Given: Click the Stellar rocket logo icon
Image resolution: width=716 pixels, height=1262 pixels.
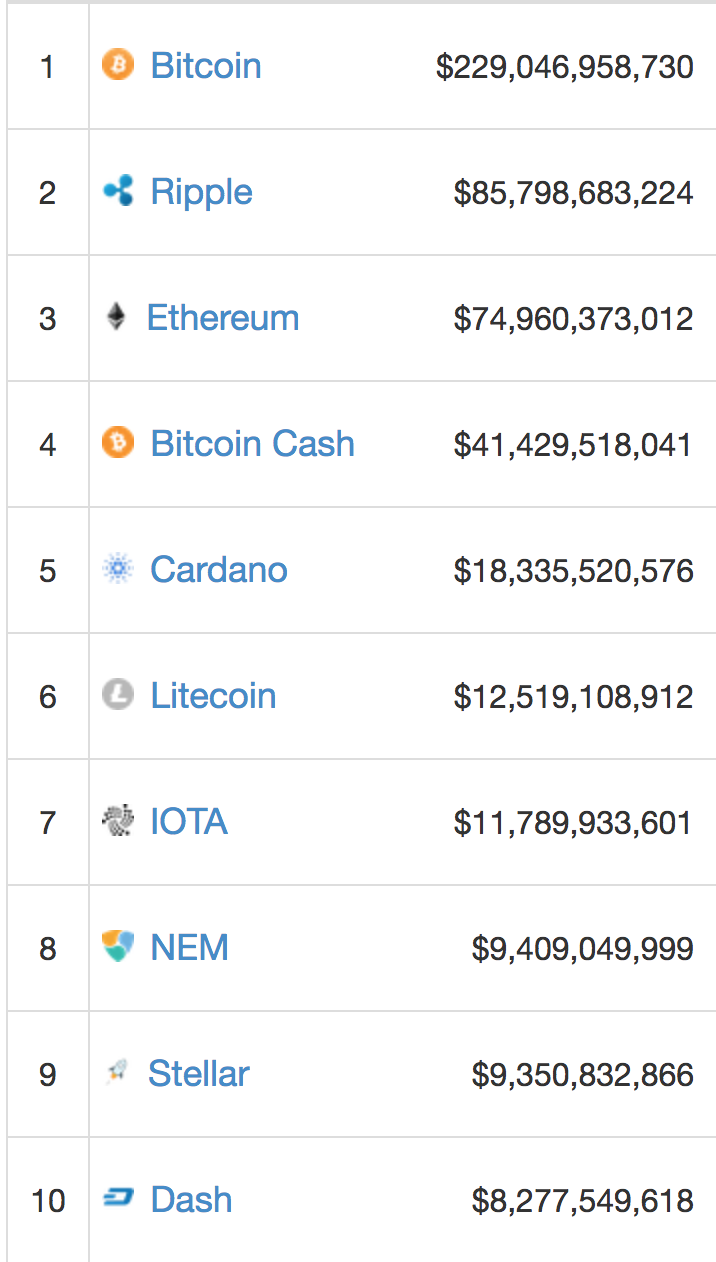Looking at the screenshot, I should coord(117,1074).
